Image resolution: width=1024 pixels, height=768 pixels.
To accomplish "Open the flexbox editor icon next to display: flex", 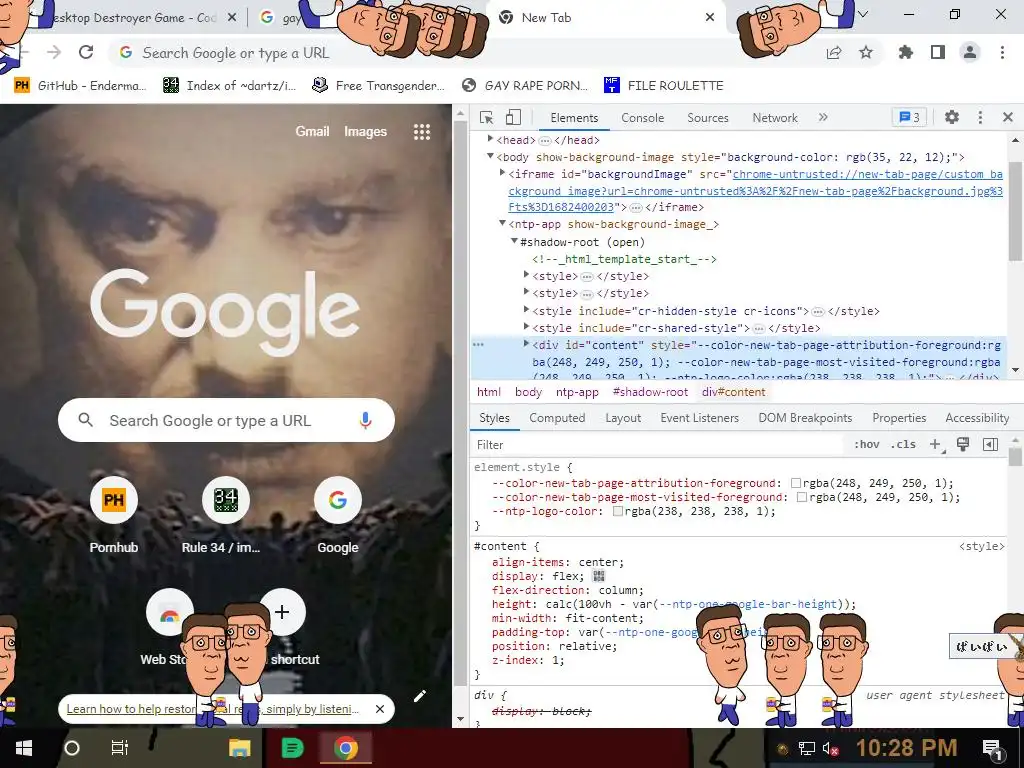I will [x=598, y=576].
